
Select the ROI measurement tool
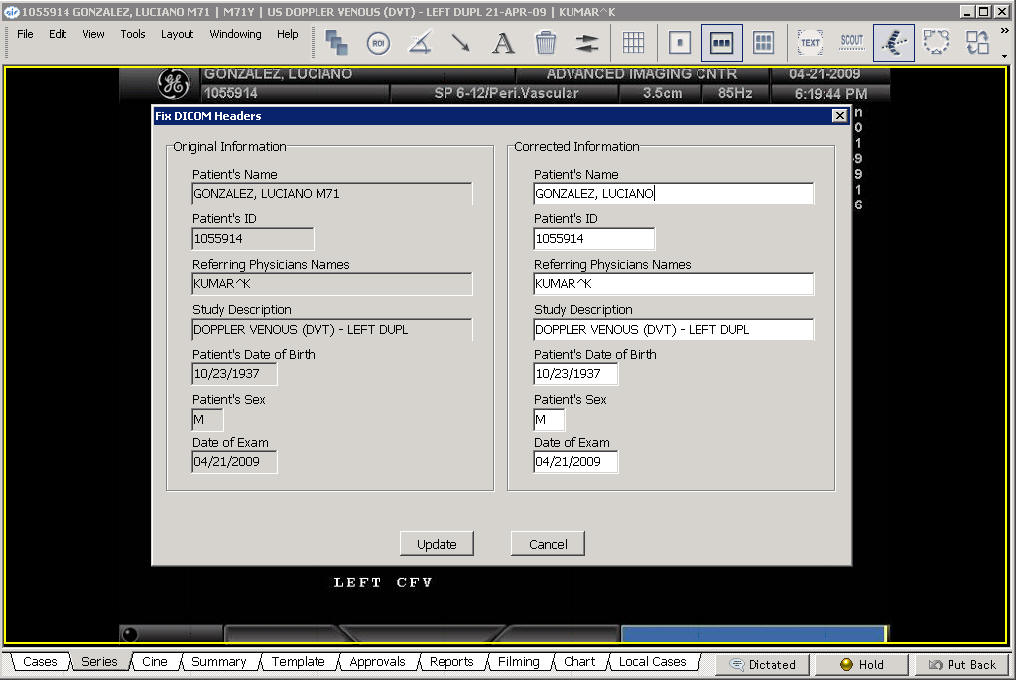click(x=378, y=43)
